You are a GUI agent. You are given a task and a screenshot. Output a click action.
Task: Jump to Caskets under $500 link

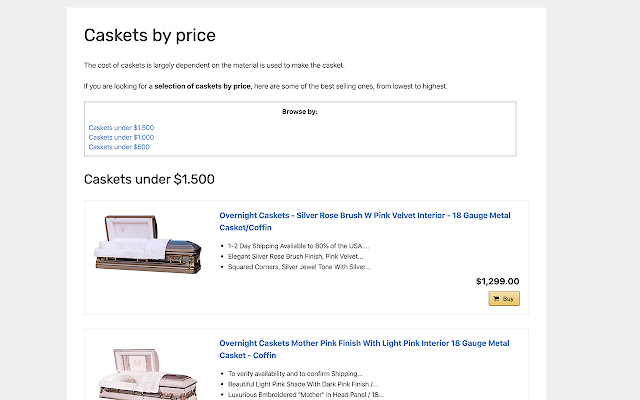click(119, 147)
